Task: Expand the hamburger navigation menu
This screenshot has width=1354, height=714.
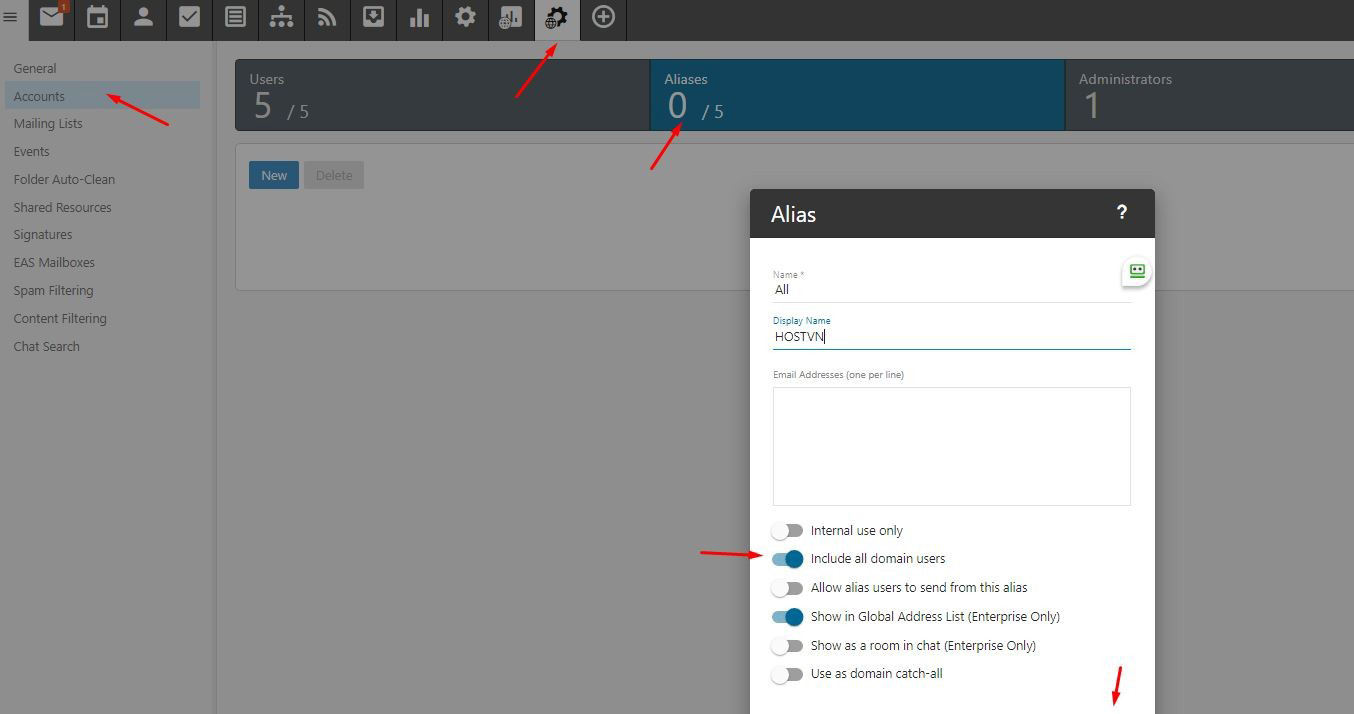Action: point(11,17)
